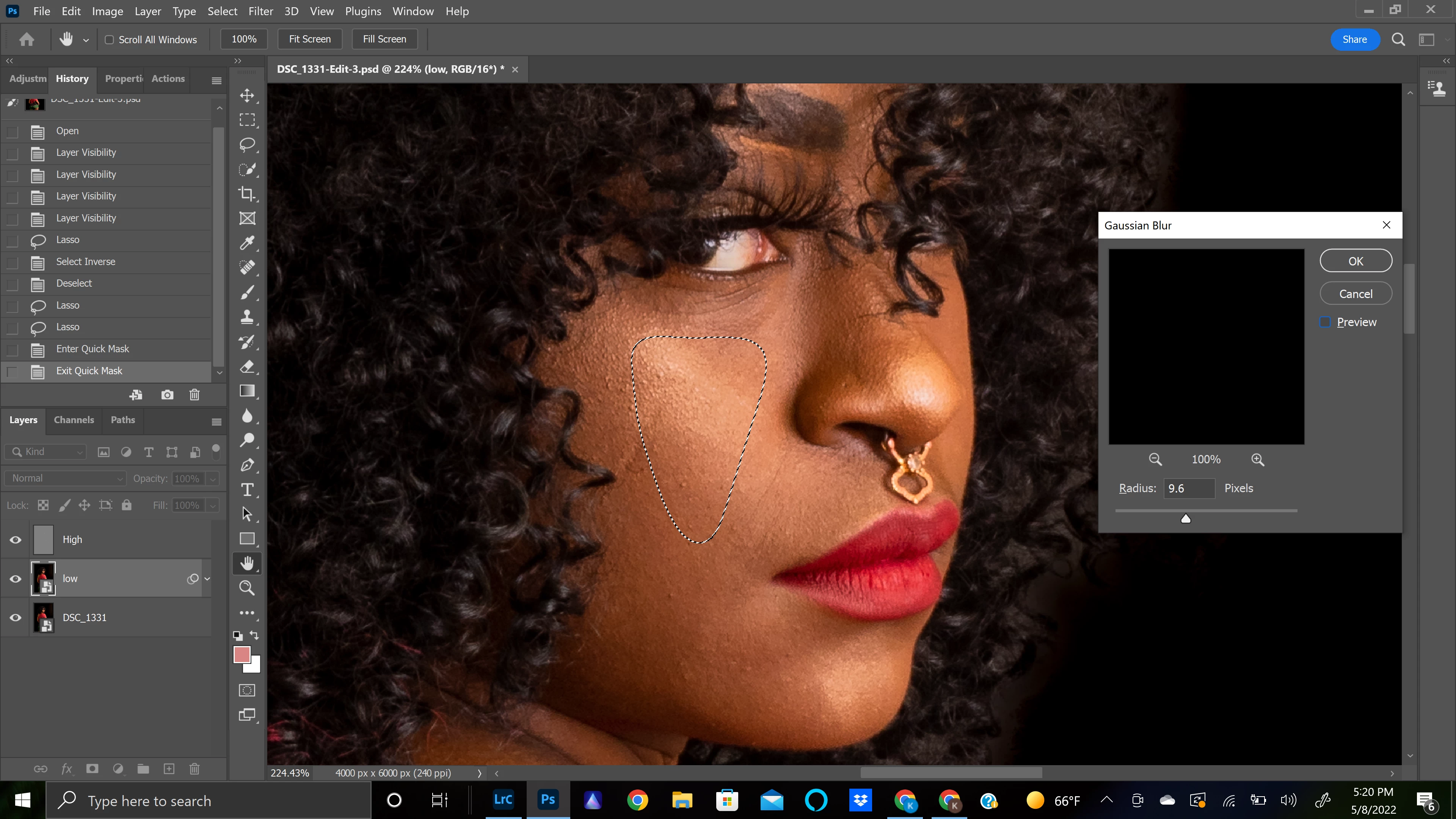Image resolution: width=1456 pixels, height=819 pixels.
Task: Enable the Preview checkbox
Action: click(x=1325, y=322)
